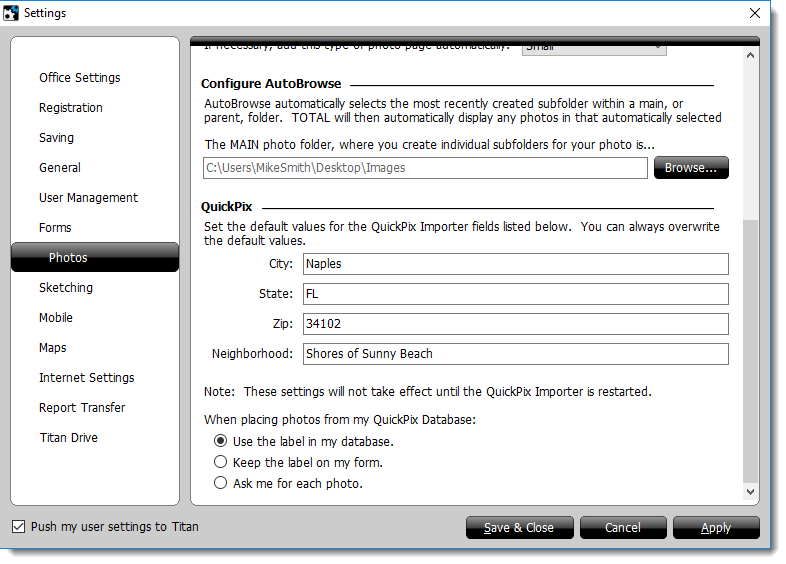Open the Titan Drive settings

click(x=68, y=438)
